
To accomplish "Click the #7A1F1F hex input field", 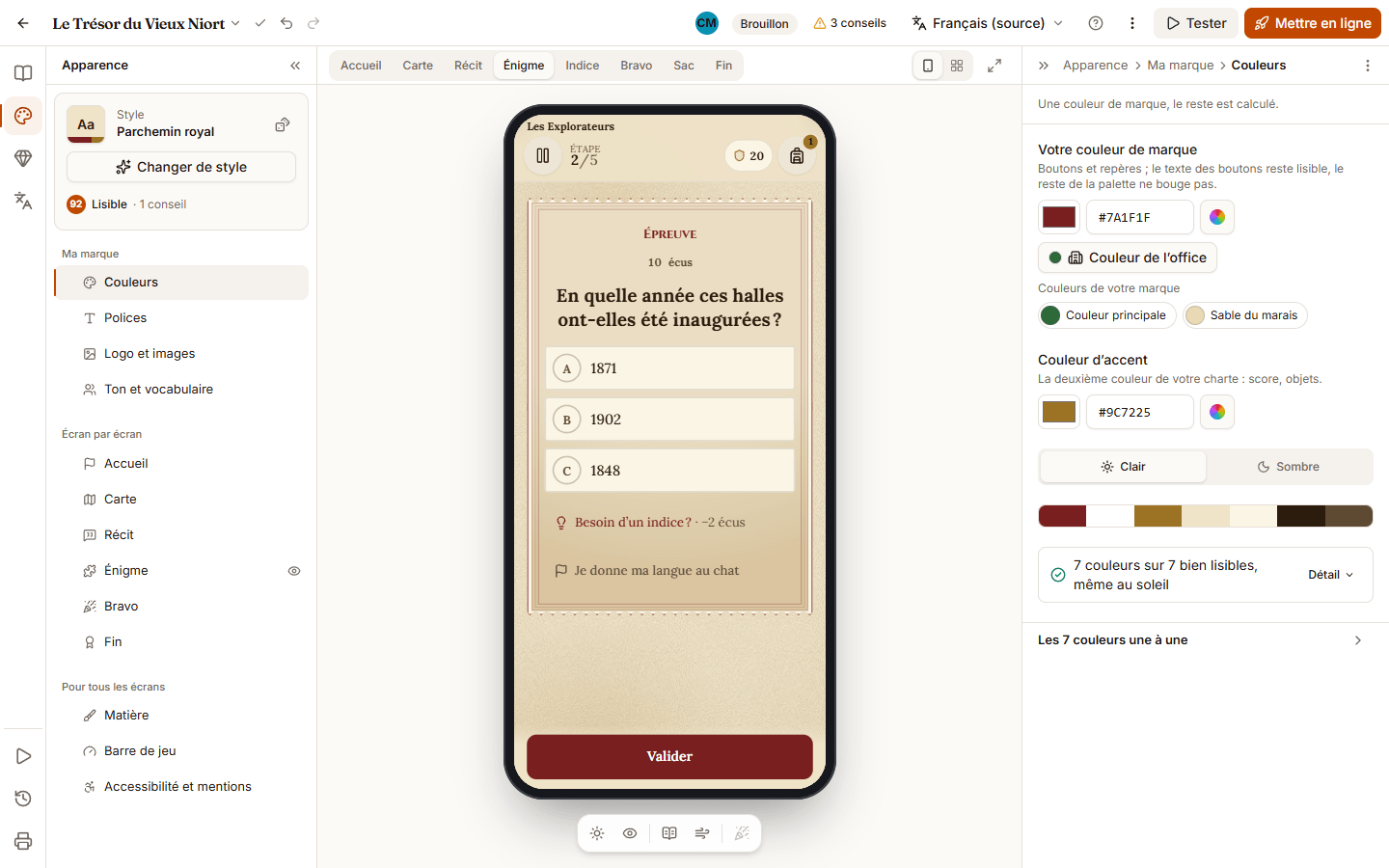I will pyautogui.click(x=1140, y=217).
